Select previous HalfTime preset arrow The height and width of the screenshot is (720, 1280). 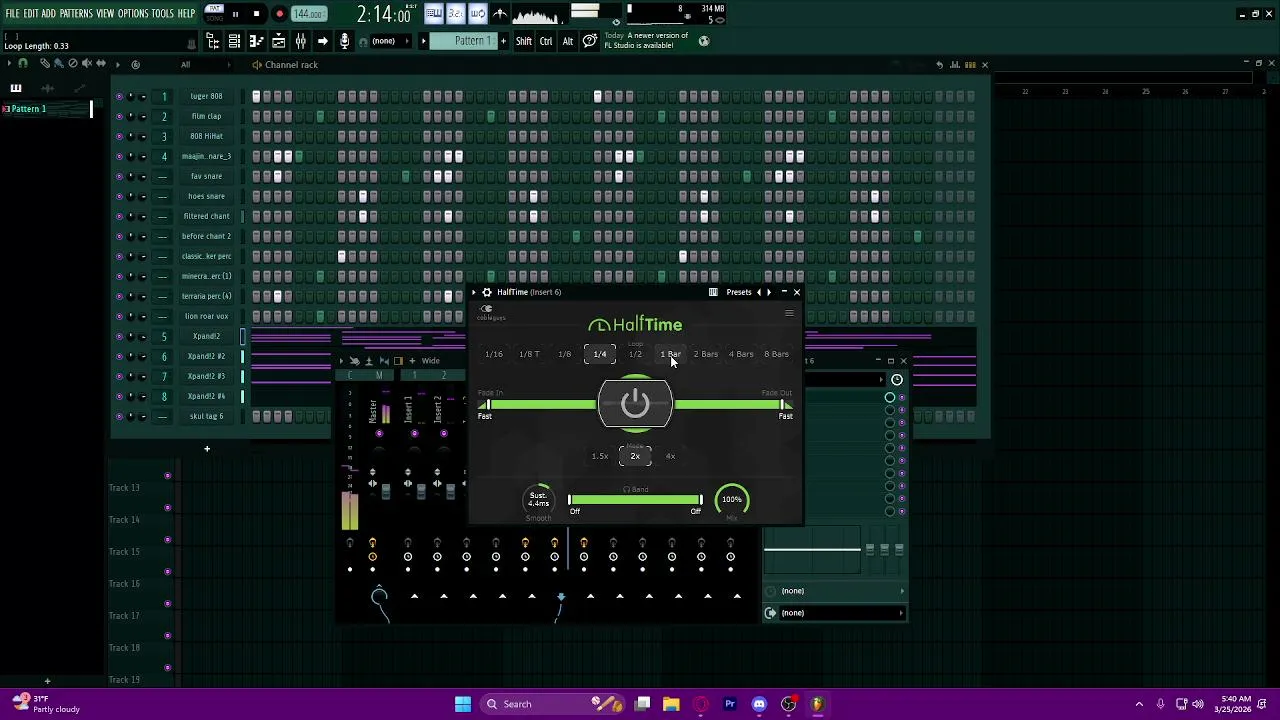759,292
